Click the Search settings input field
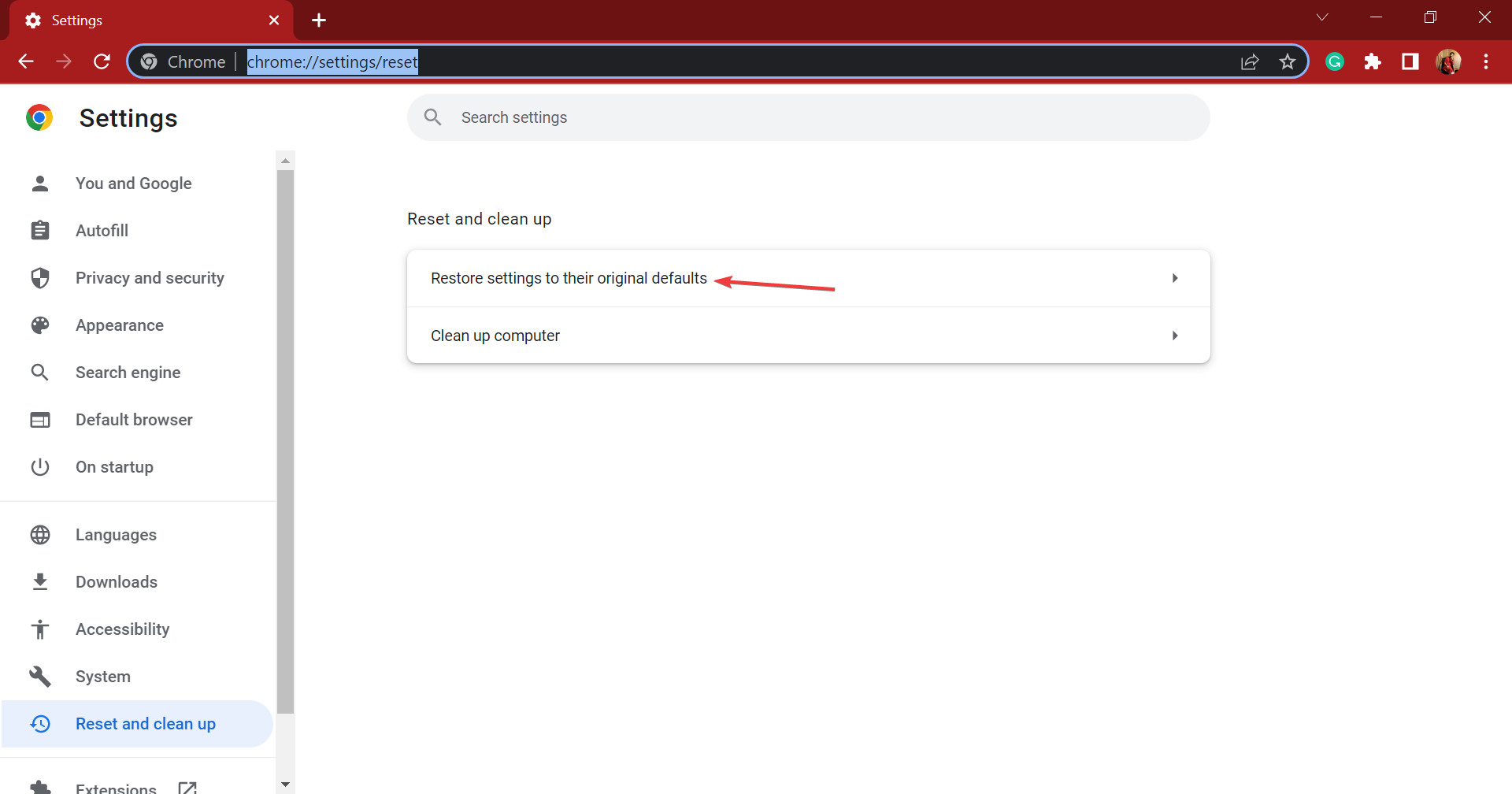Screen dimensions: 1512x794 pyautogui.click(x=808, y=117)
